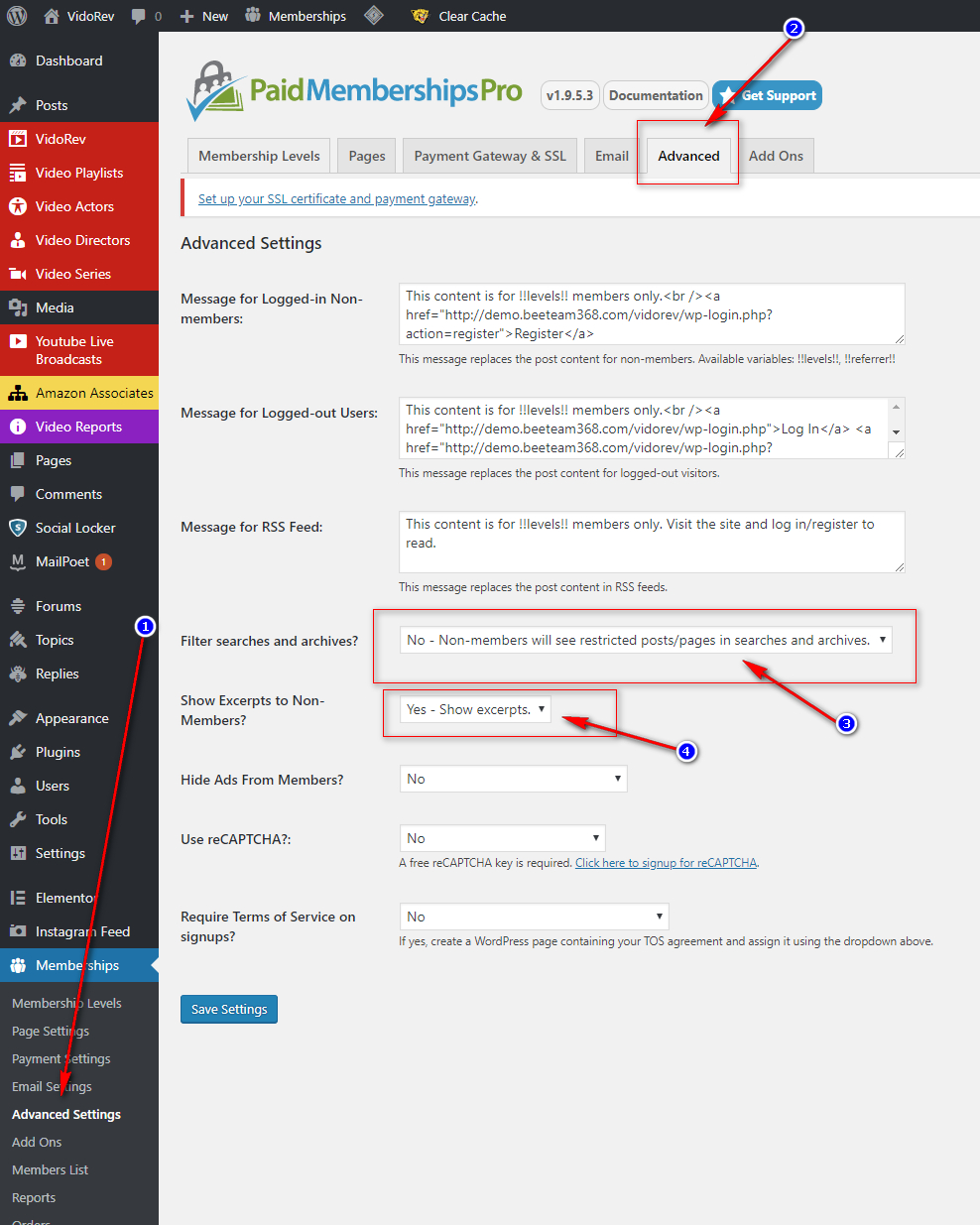Click the Youtube Live Broadcasts play icon
Screen dimensions: 980x1225
point(18,341)
